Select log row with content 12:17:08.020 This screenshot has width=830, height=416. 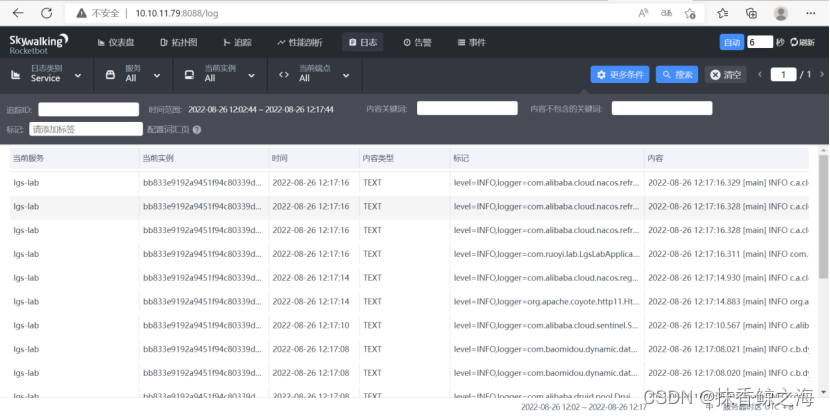[409, 373]
